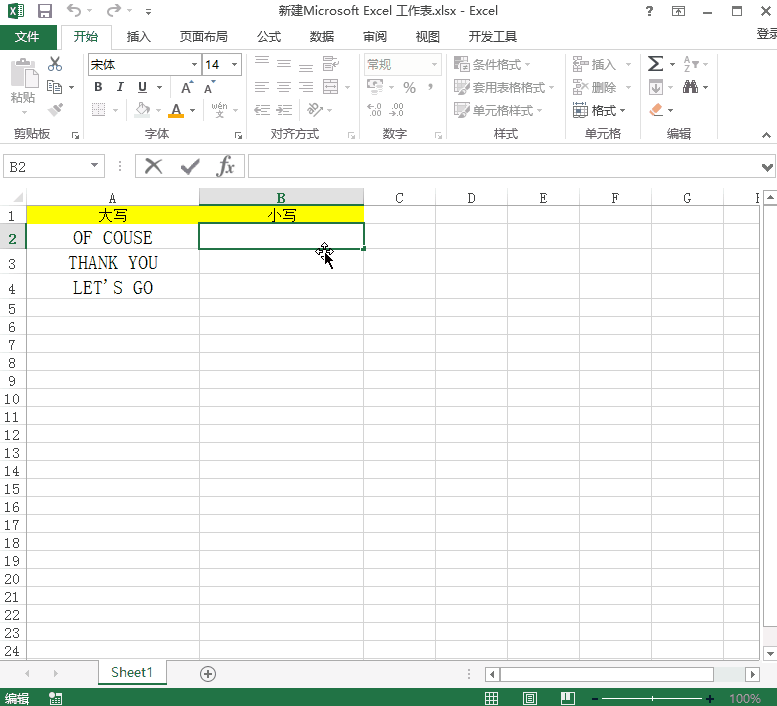
Task: Click Increase Decimal icon
Action: point(374,109)
